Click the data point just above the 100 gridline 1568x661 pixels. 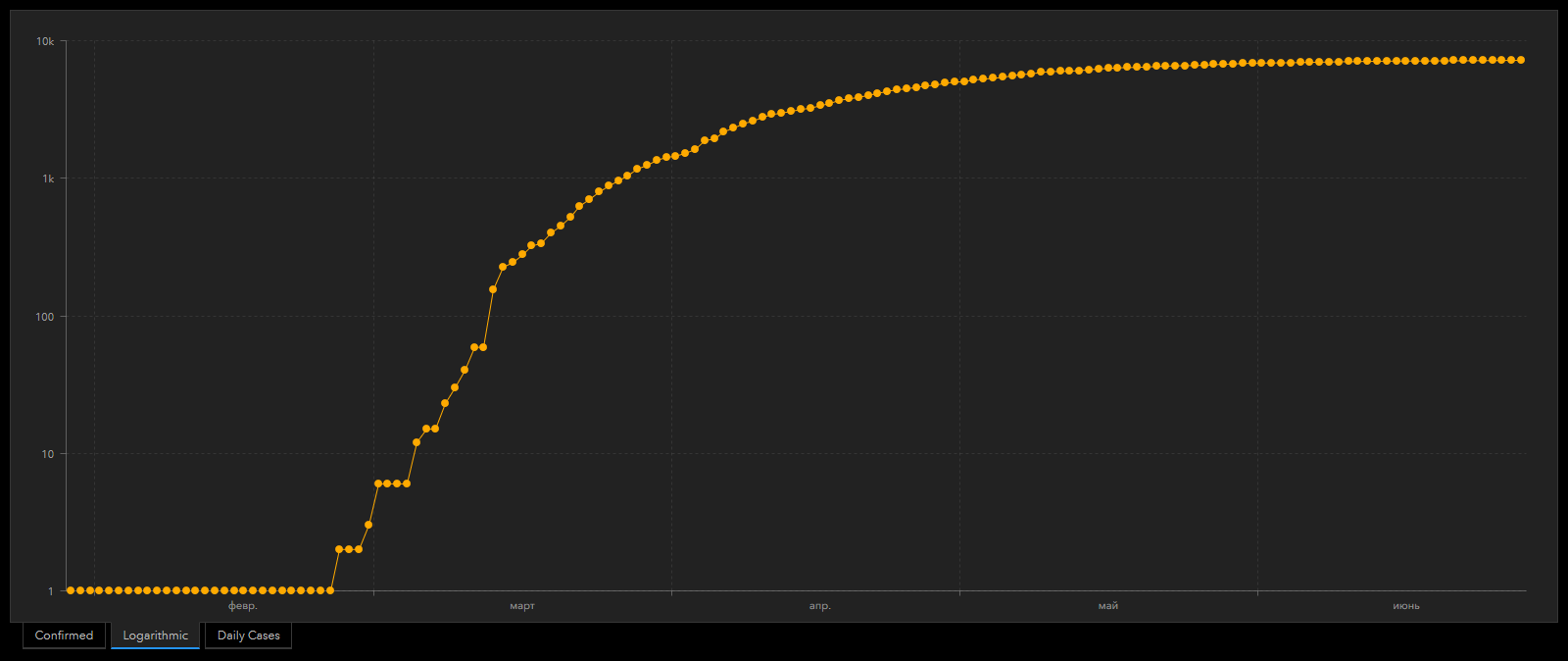pyautogui.click(x=493, y=289)
